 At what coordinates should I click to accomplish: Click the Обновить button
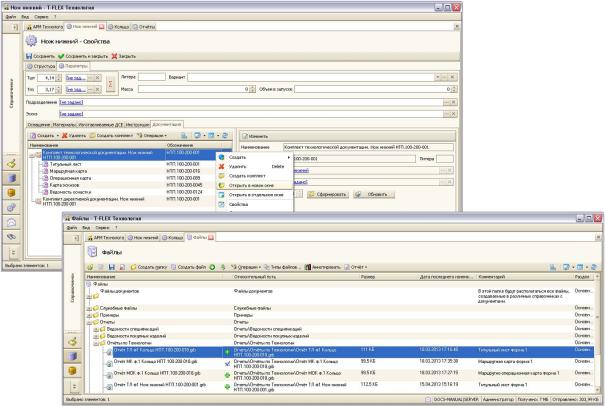point(374,195)
